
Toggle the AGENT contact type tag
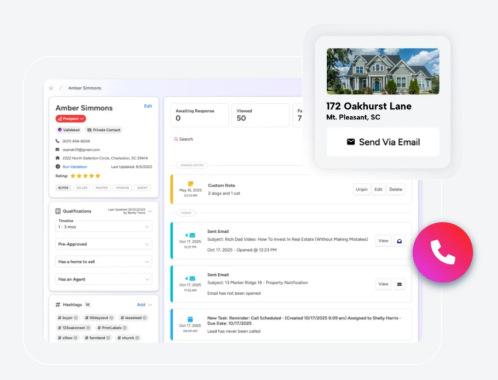pos(142,188)
